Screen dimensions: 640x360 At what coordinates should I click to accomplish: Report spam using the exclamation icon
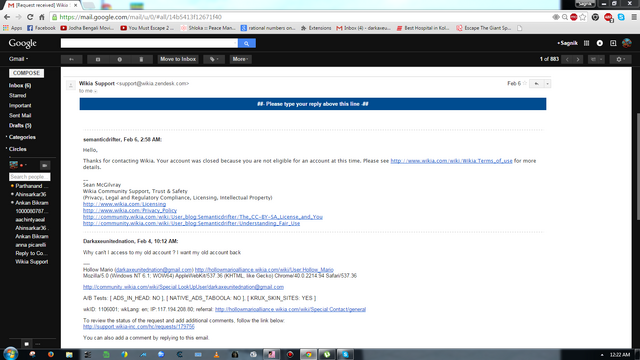[x=120, y=59]
